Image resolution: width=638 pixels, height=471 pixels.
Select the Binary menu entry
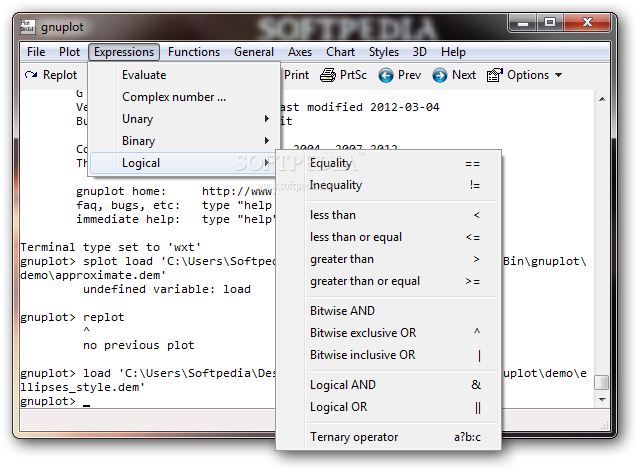[184, 141]
